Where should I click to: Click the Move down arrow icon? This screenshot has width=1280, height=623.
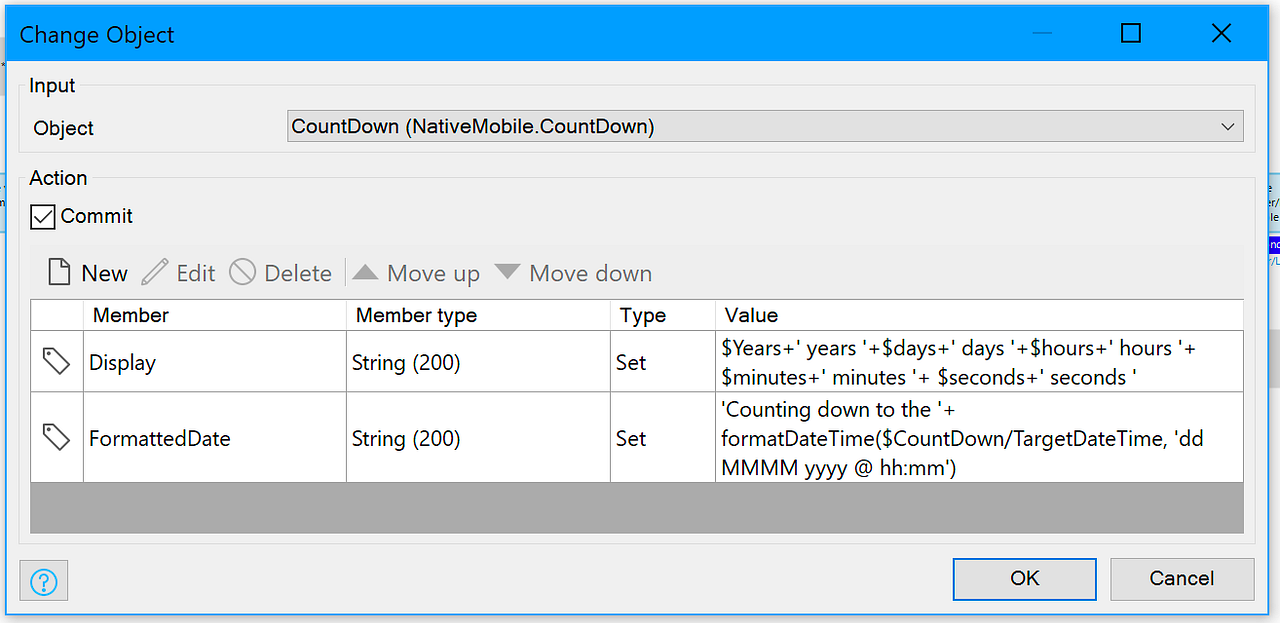click(x=507, y=271)
